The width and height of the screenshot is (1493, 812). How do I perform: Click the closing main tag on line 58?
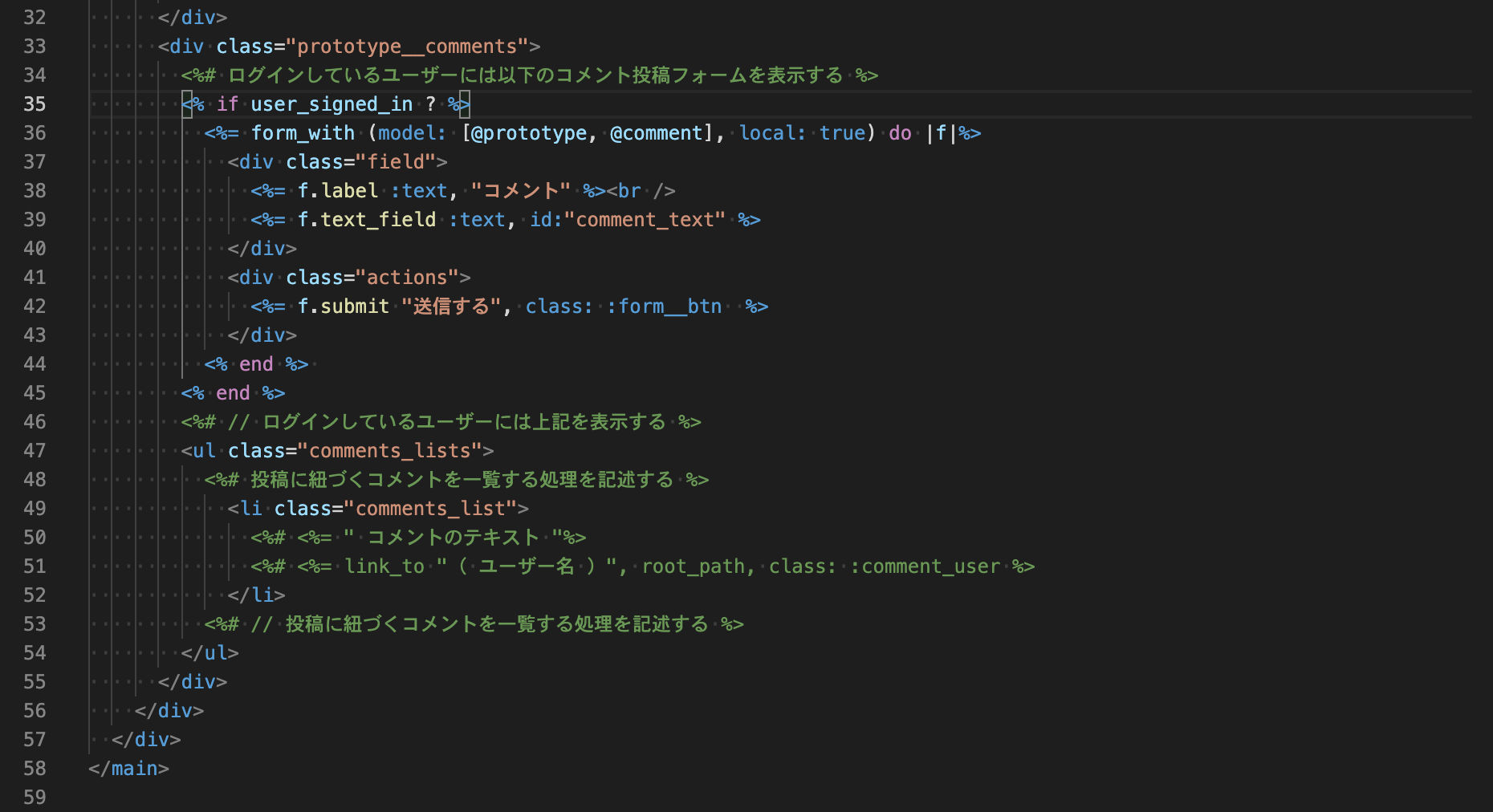pyautogui.click(x=130, y=768)
